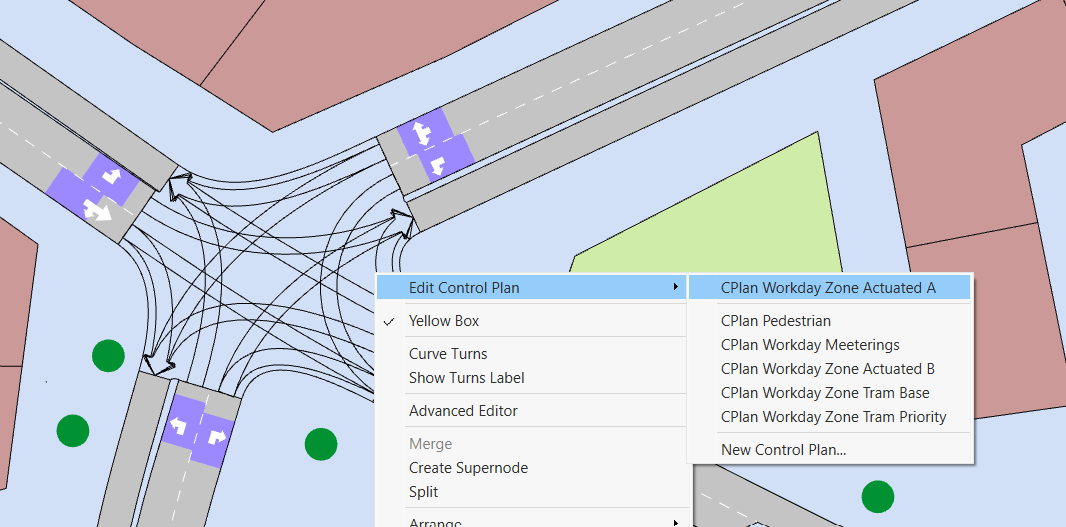1066x527 pixels.
Task: Open the Edit Control Plan submenu
Action: click(x=532, y=288)
